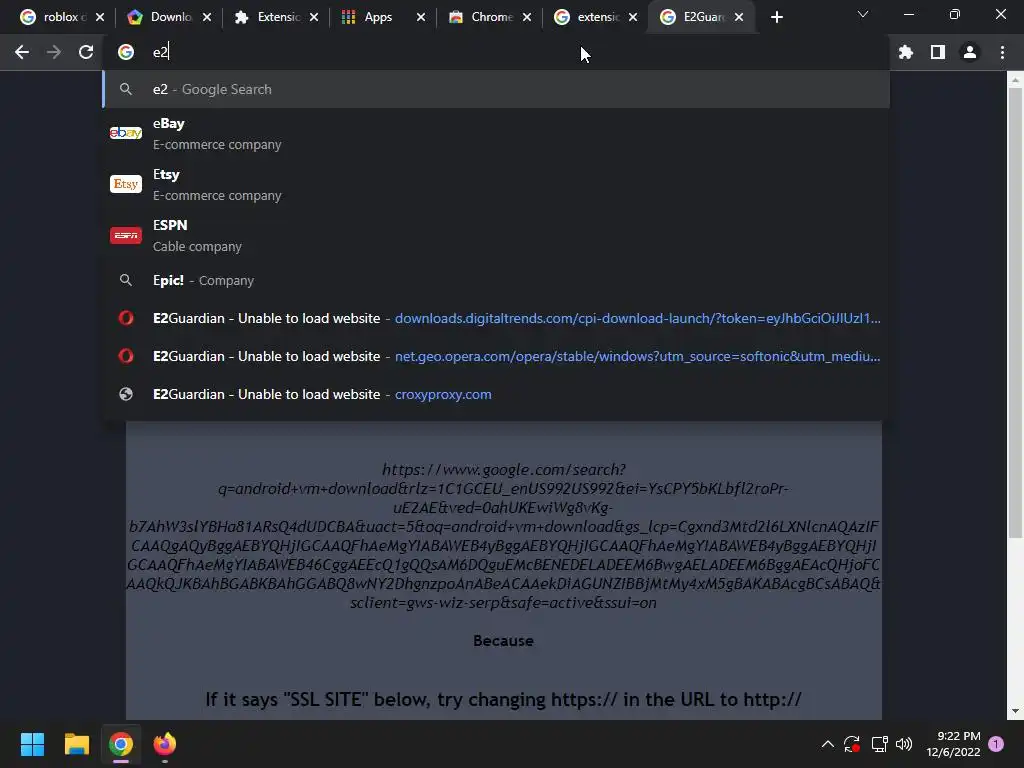Click the globe icon beside croxyproxy suggestion
1024x768 pixels.
125,394
